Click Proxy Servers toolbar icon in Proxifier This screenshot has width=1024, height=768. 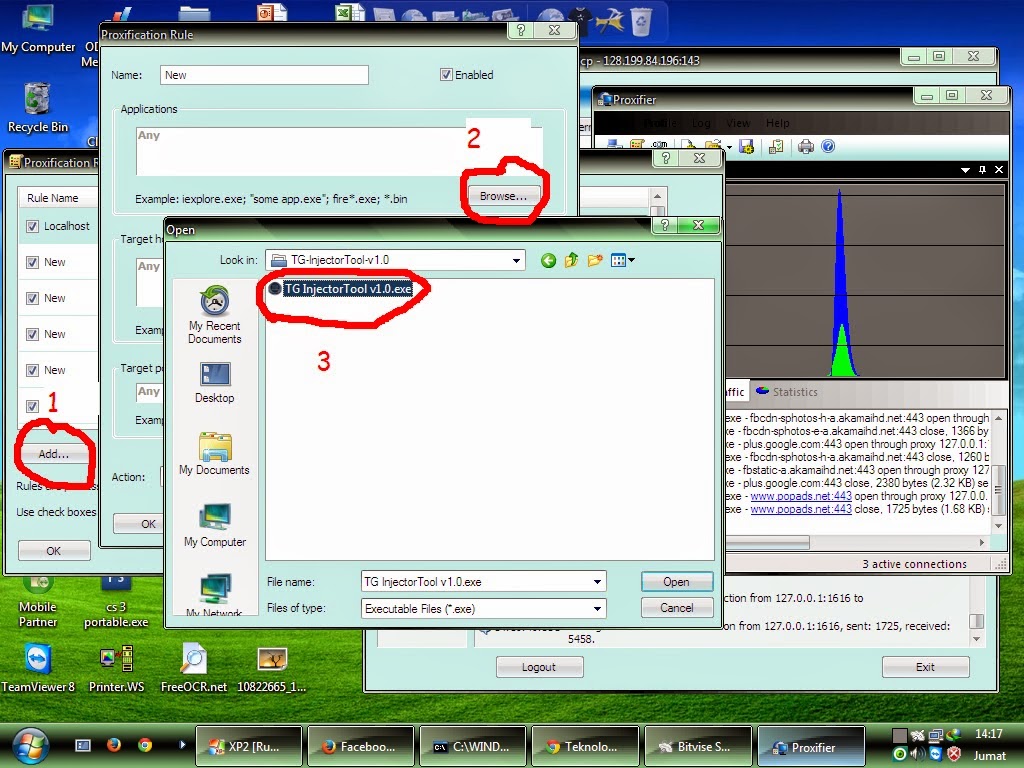pyautogui.click(x=614, y=146)
